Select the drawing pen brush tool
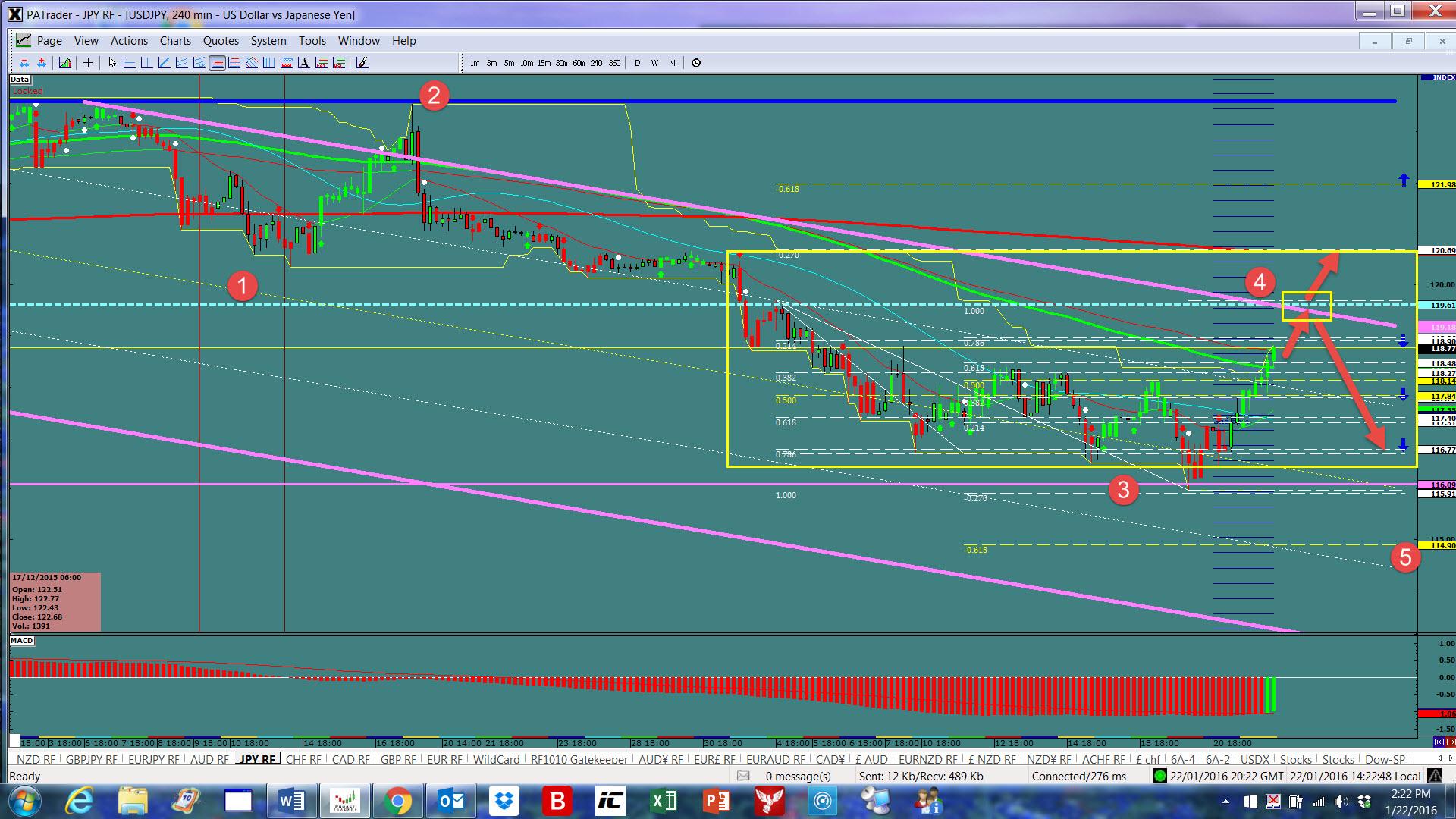Viewport: 1456px width, 819px height. [362, 63]
